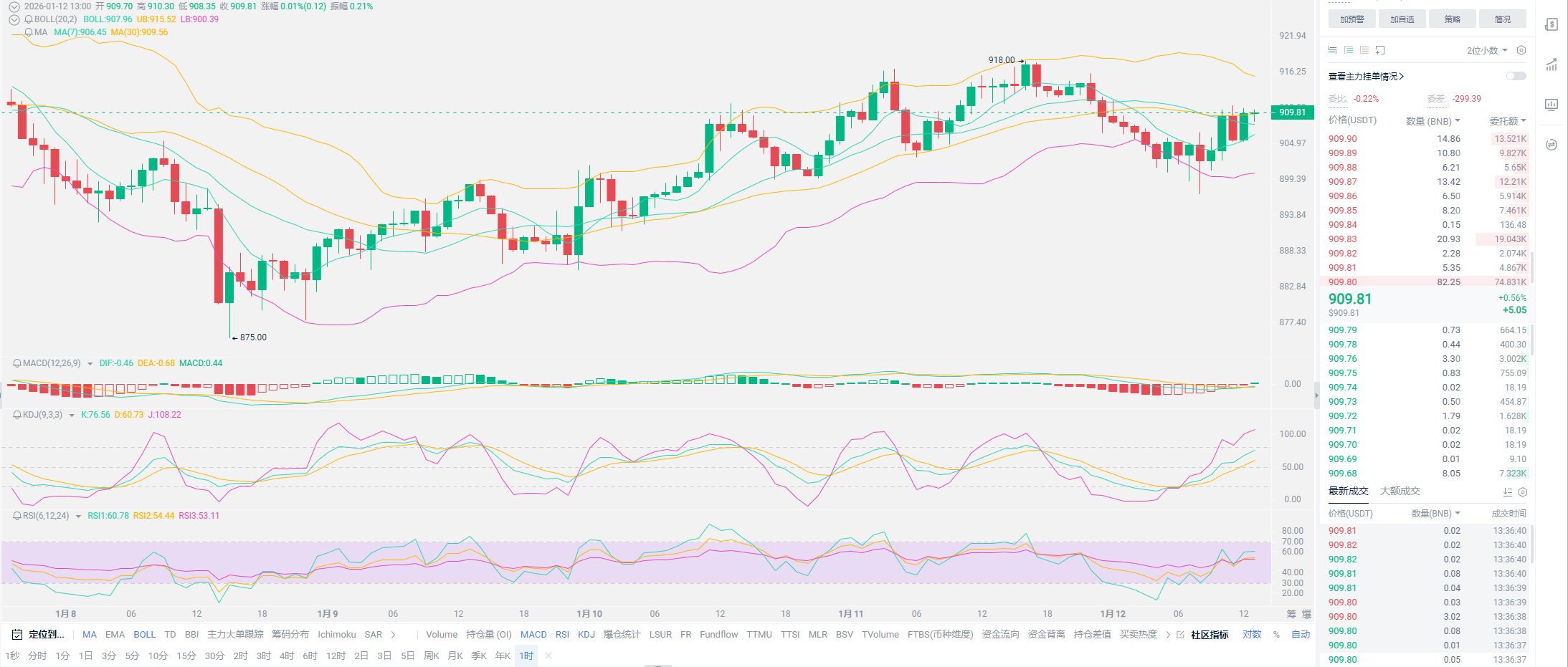The image size is (1568, 667).
Task: Switch to the 大额成交 tab
Action: point(1400,491)
